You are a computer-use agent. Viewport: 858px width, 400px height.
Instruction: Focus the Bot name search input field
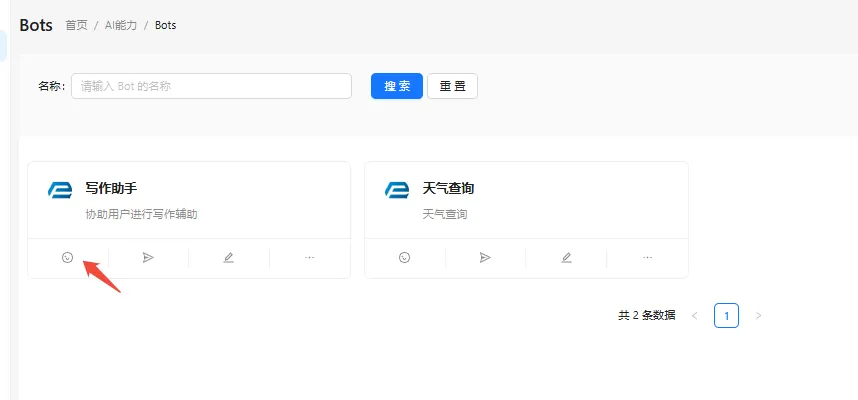click(211, 86)
